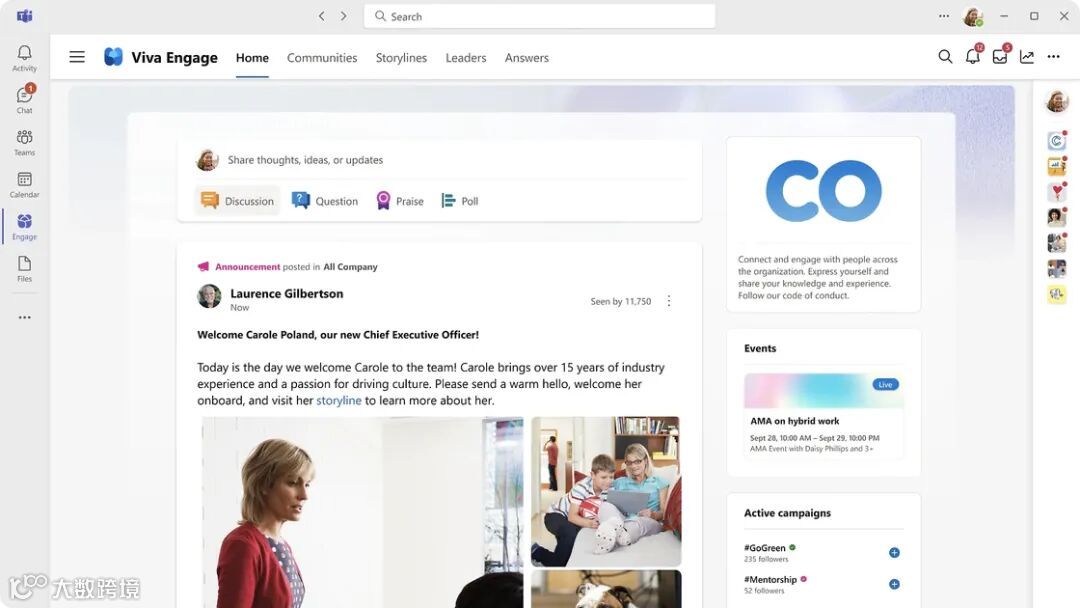Follow the #GoGreen campaign plus button
The height and width of the screenshot is (608, 1080).
894,552
